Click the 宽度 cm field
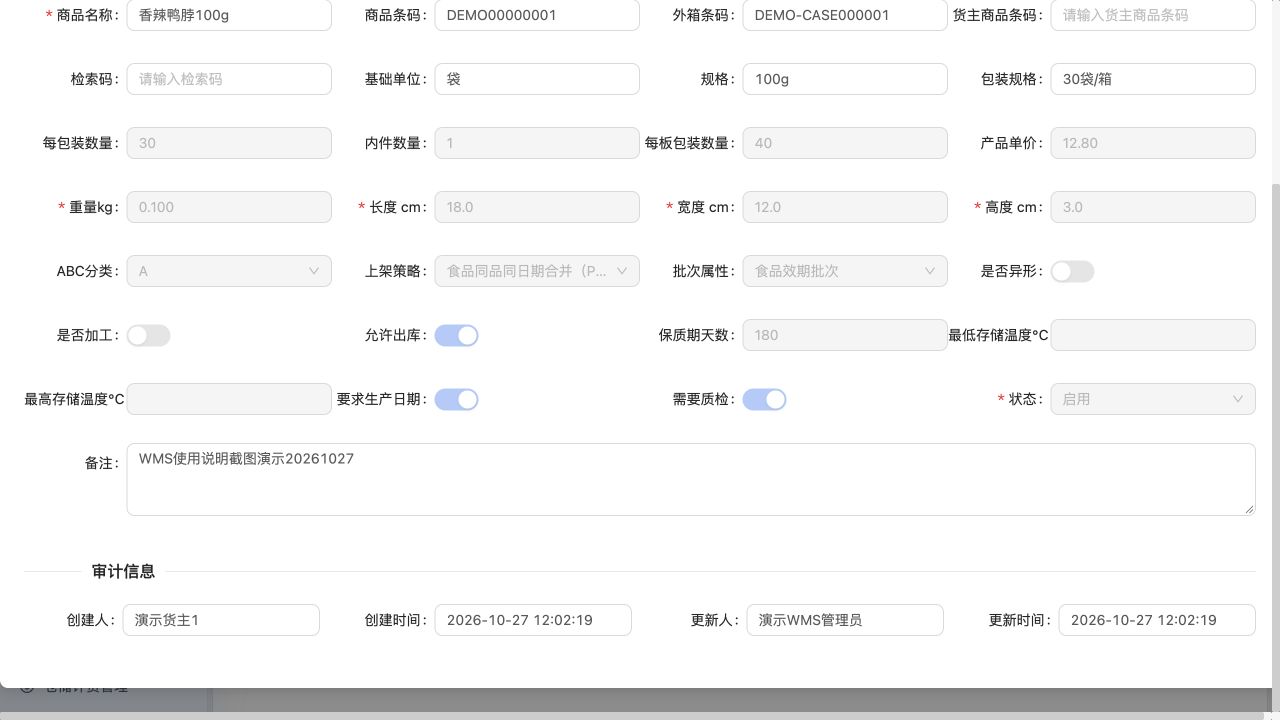 coord(845,207)
